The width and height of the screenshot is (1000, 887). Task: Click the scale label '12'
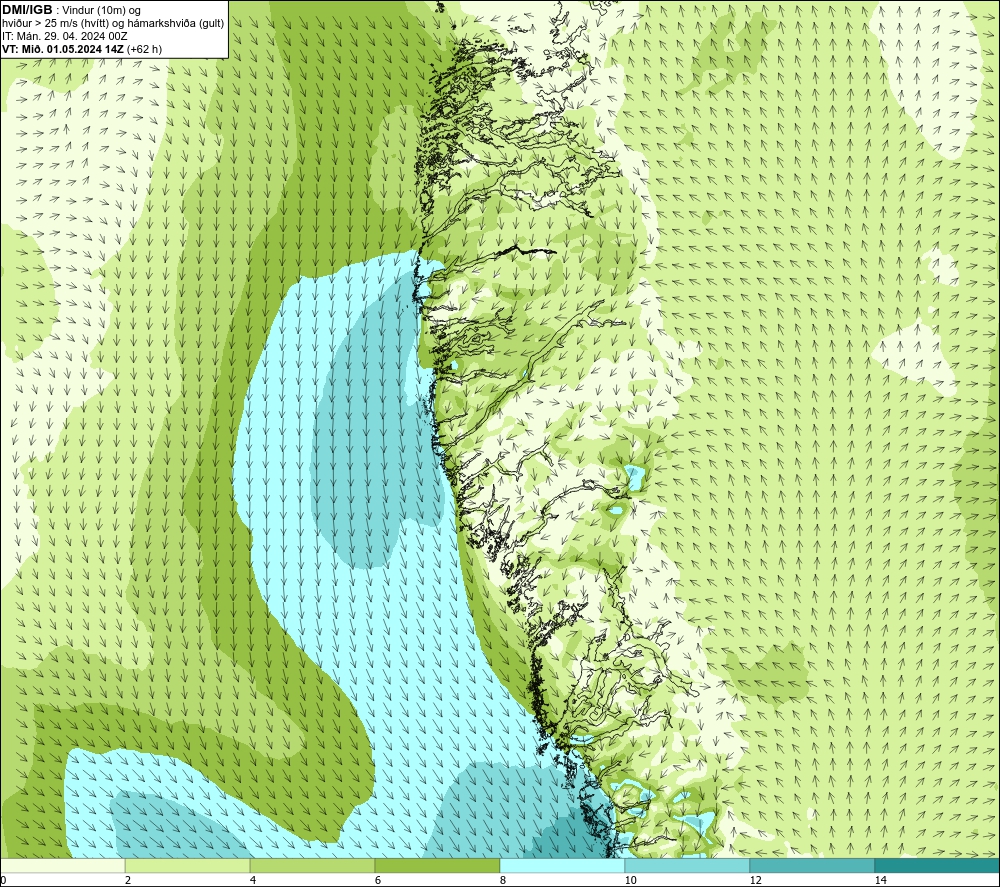[x=756, y=880]
